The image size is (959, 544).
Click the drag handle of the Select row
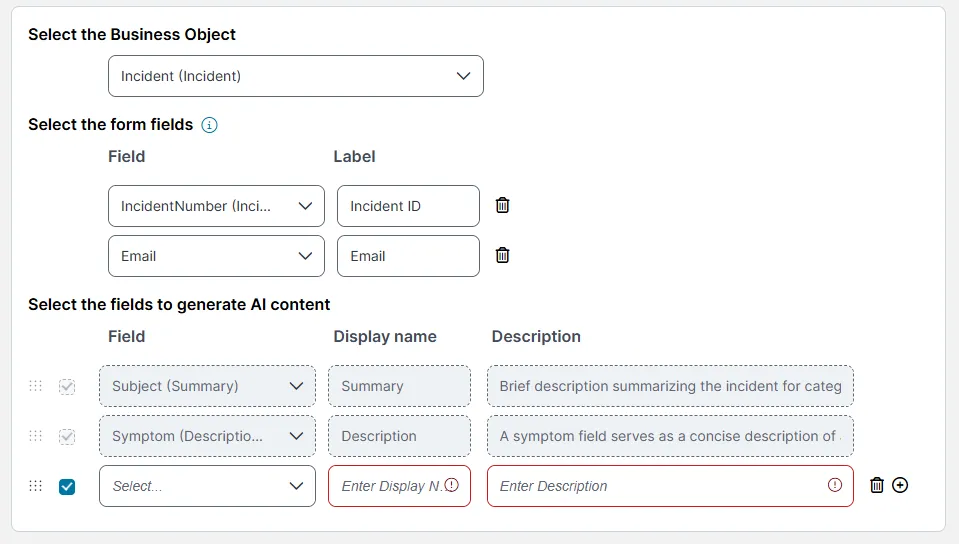[x=35, y=486]
